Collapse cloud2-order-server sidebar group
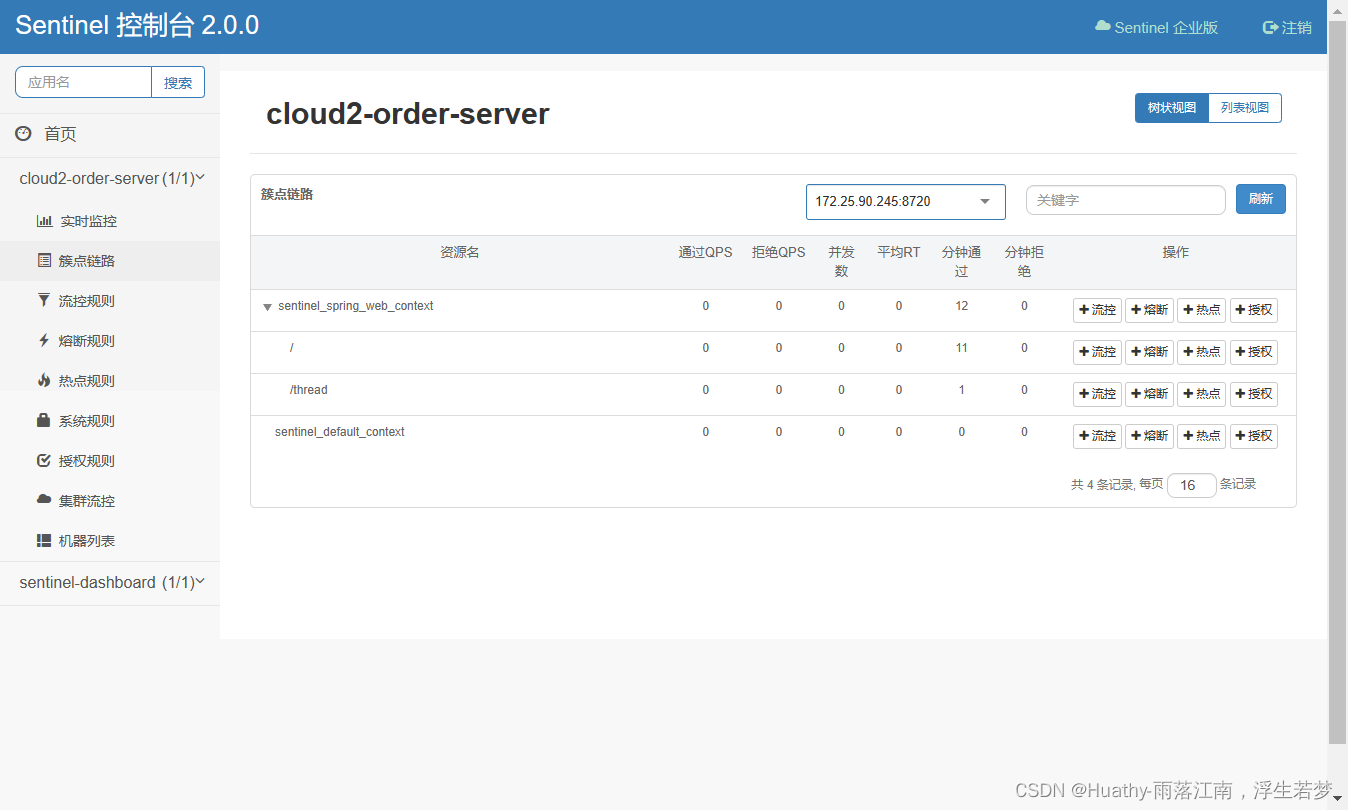Screen dimensions: 1348x810 (110, 178)
